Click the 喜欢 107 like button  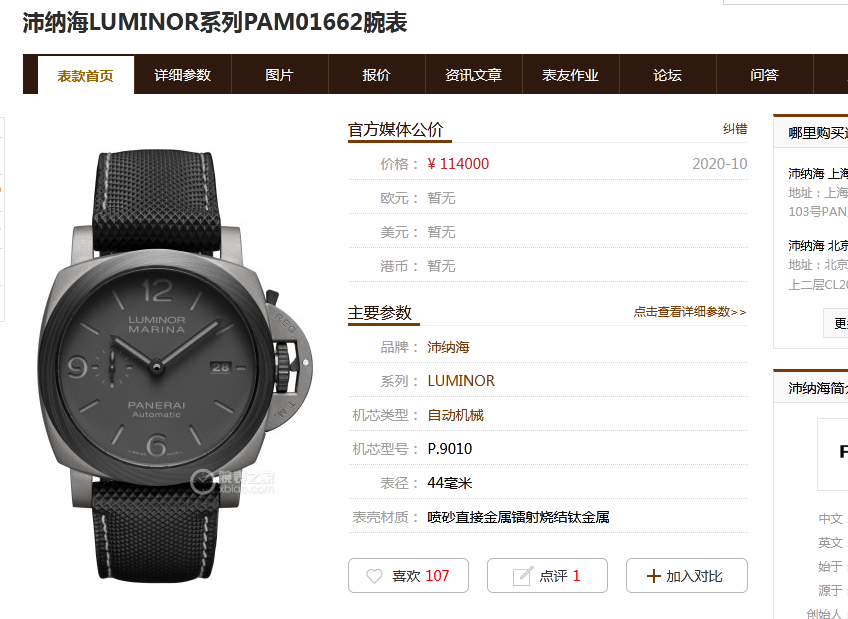point(408,576)
